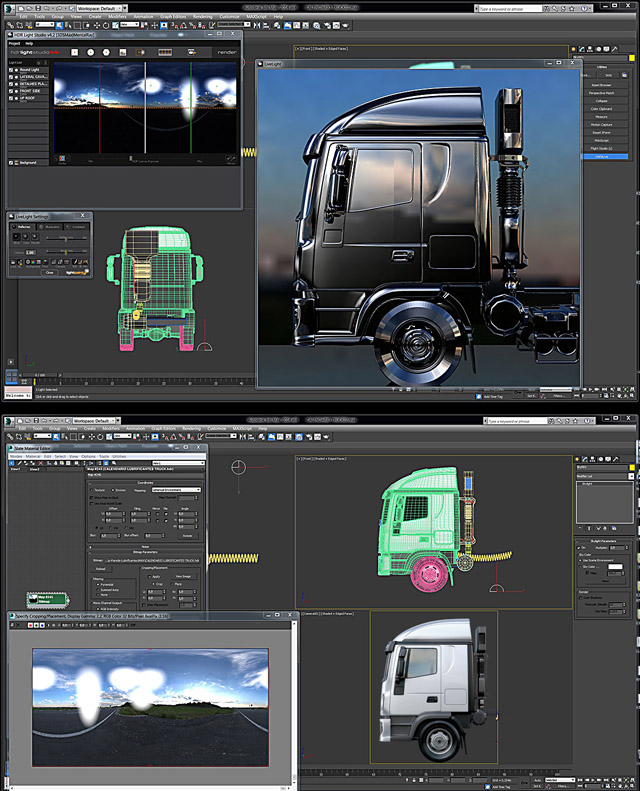Click the red X delete icon in Slate Material Editor
The image size is (640, 791).
pos(41,463)
